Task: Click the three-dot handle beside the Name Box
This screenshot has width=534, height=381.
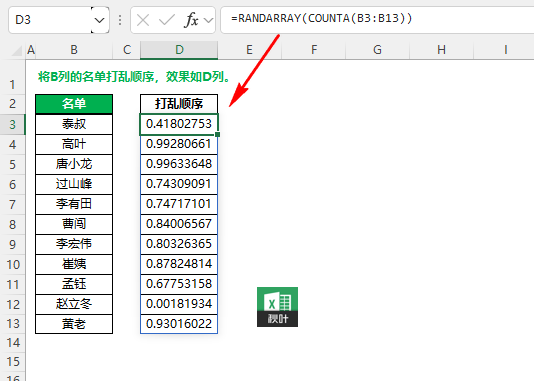Action: click(120, 20)
